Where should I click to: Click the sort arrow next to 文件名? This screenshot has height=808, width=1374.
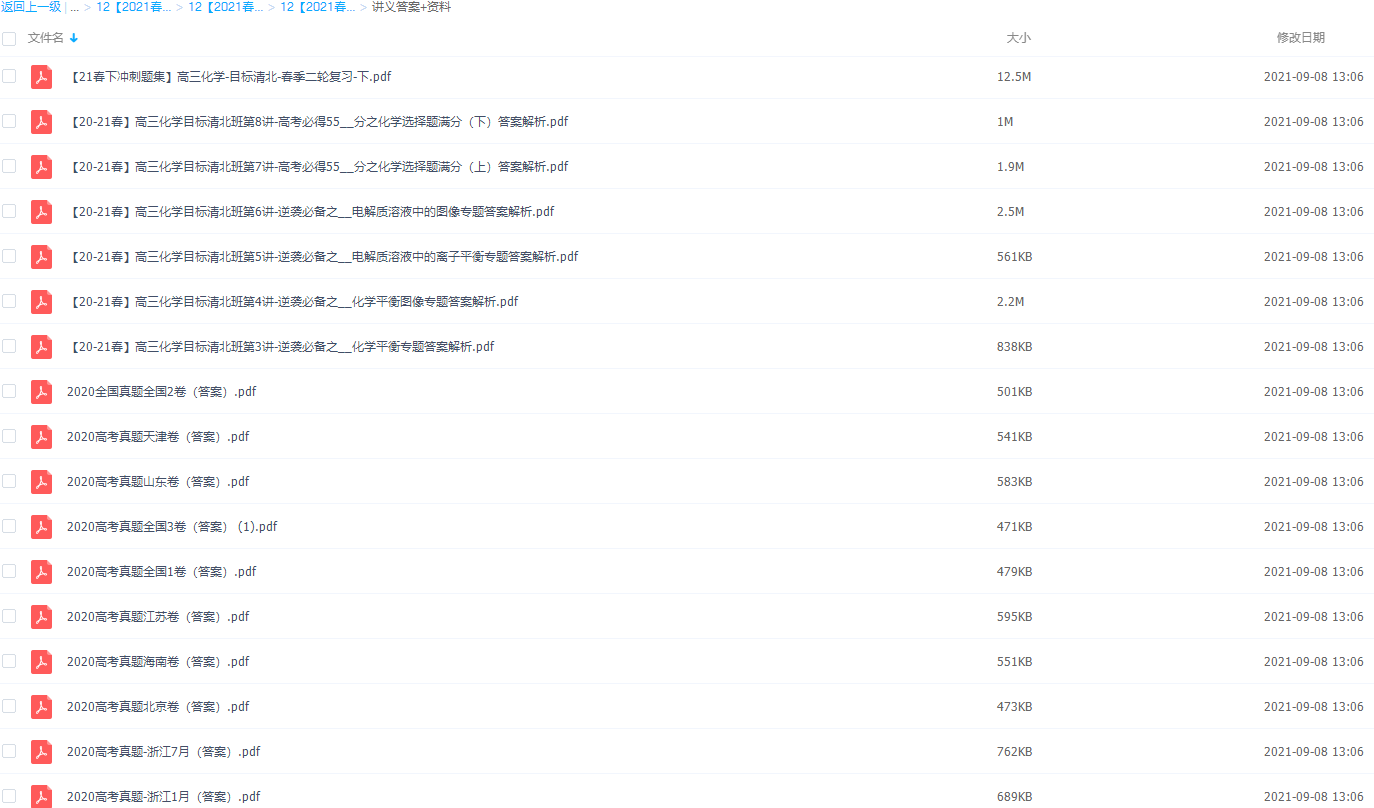pos(74,38)
